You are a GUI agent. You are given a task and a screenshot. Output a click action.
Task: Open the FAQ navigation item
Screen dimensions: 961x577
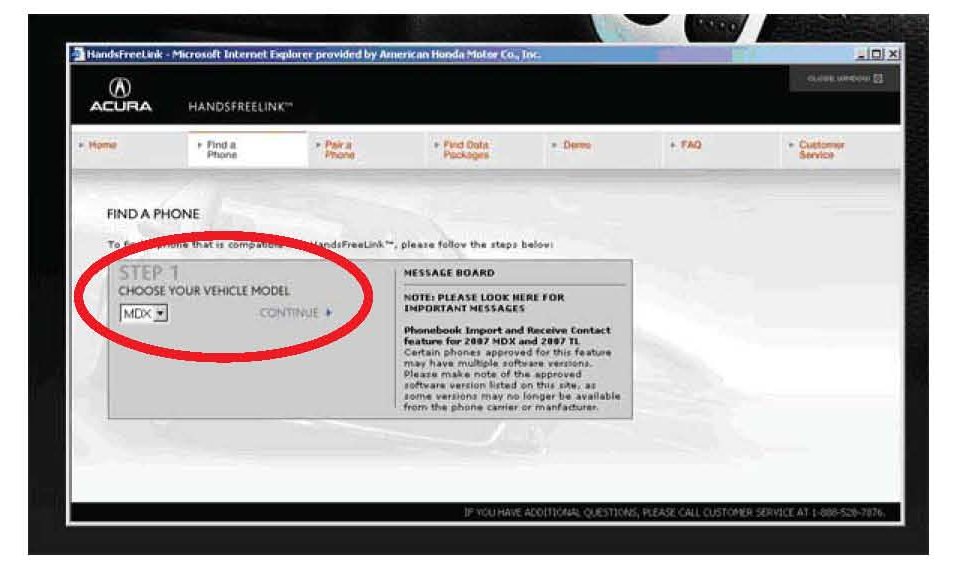coord(690,146)
